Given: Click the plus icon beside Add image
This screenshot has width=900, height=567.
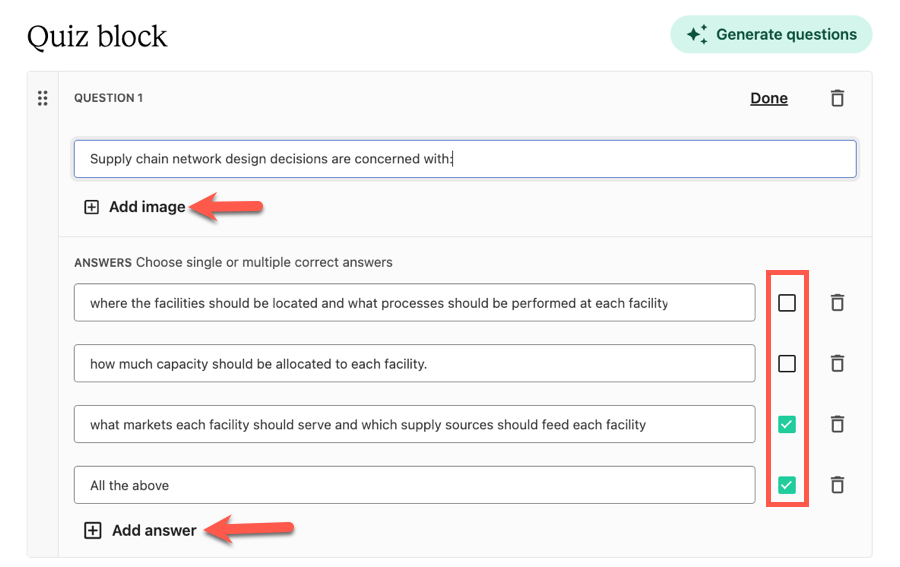Looking at the screenshot, I should click(91, 207).
